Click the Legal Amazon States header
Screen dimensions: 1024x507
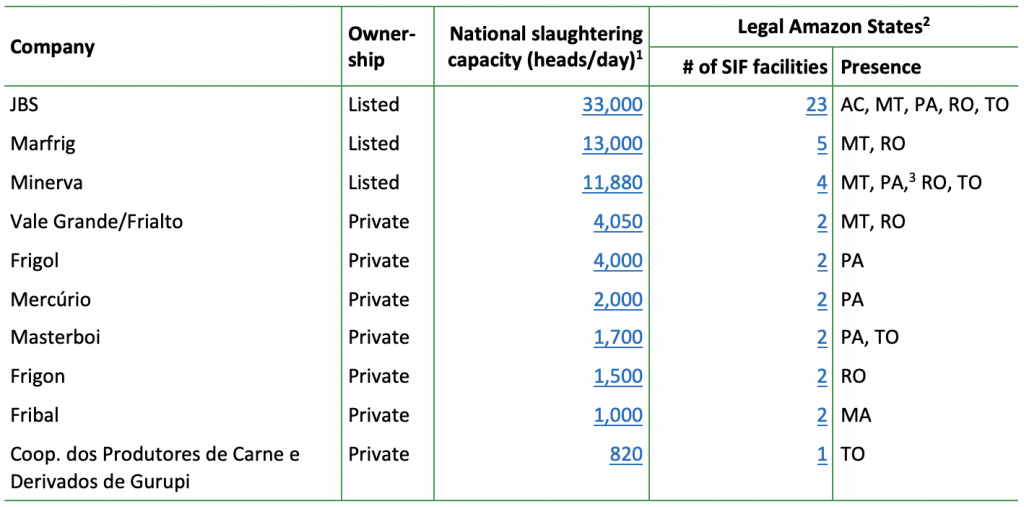(x=835, y=27)
